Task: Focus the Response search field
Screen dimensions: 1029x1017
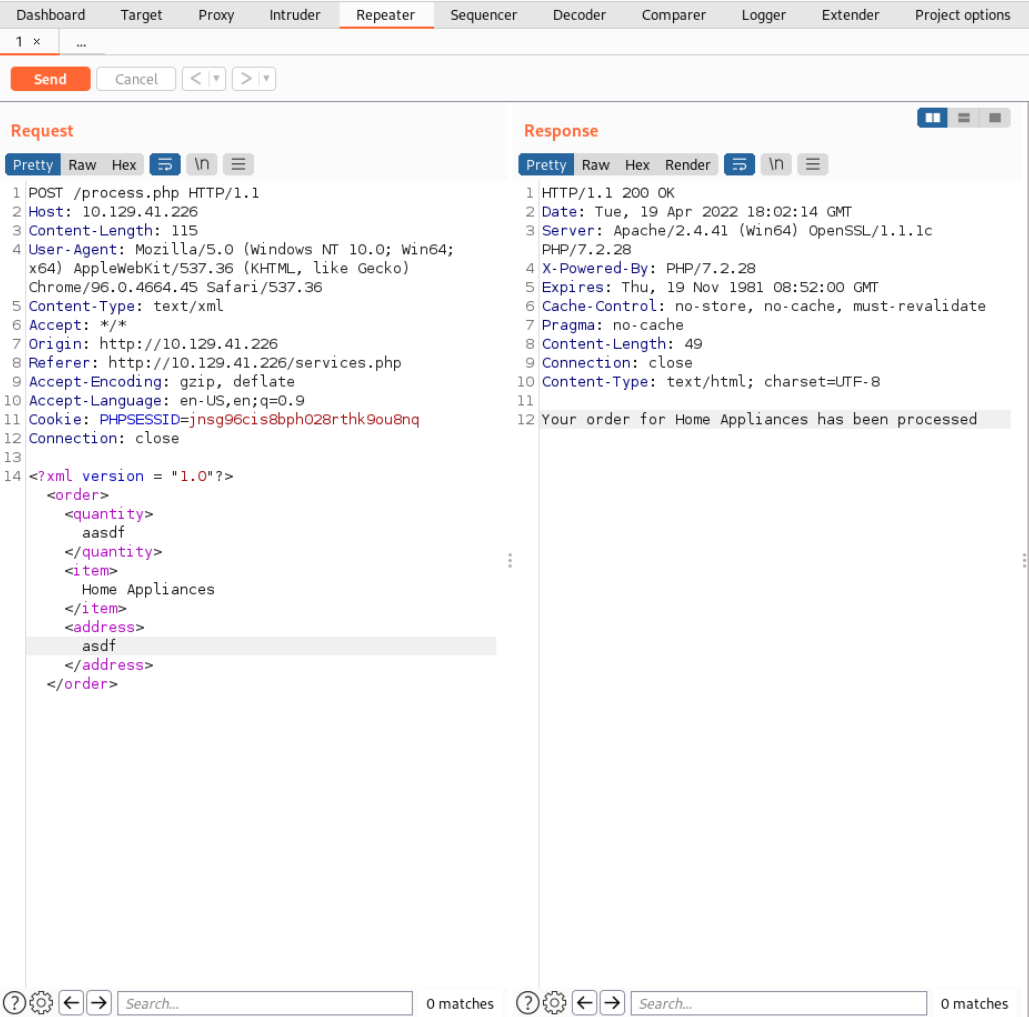Action: pyautogui.click(x=779, y=1003)
